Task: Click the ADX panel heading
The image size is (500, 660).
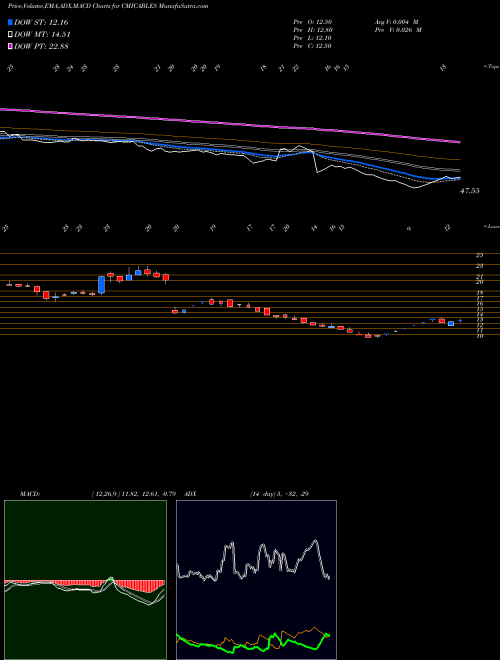Action: point(191,494)
